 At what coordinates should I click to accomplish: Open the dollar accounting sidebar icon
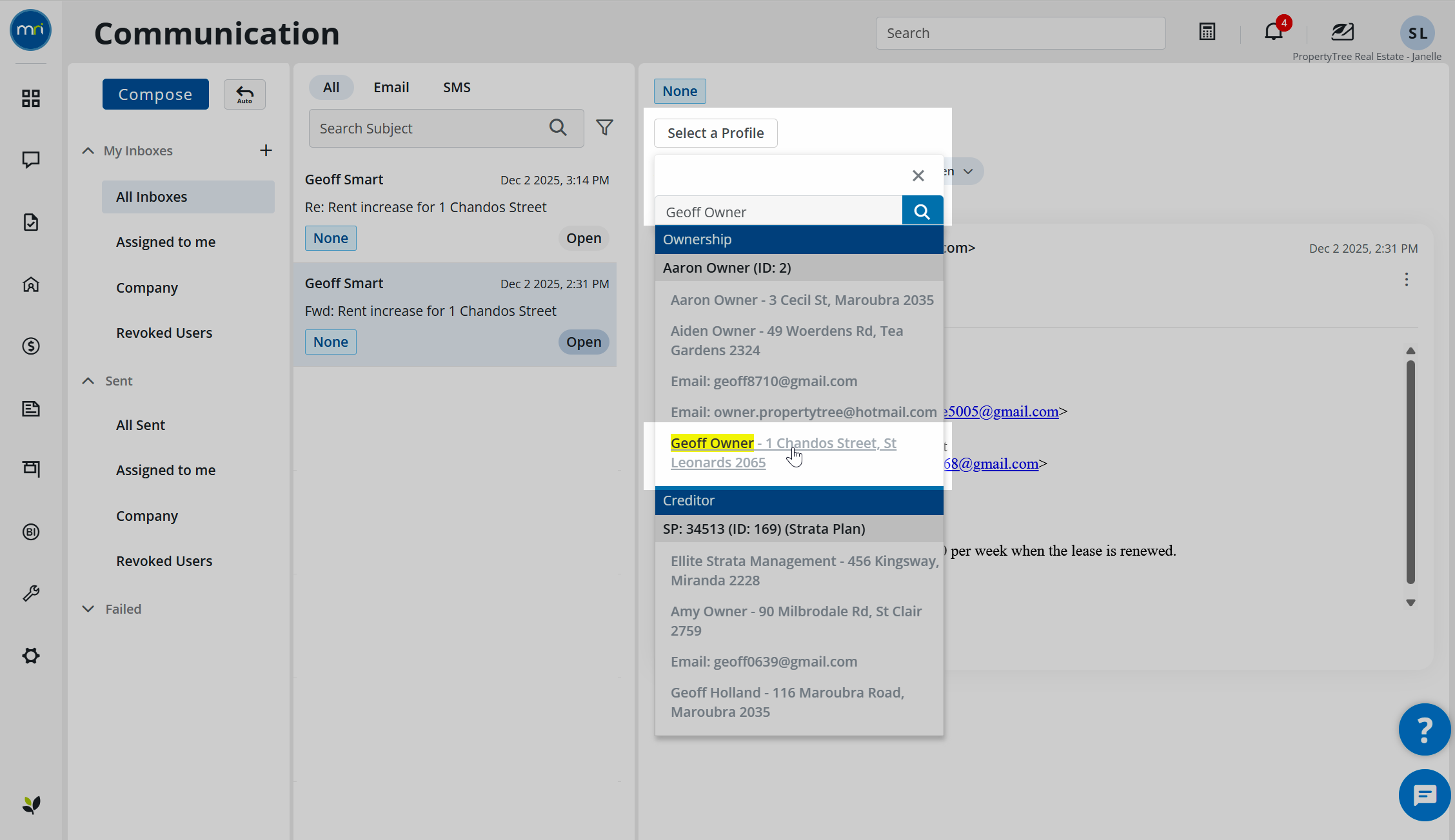coord(31,346)
